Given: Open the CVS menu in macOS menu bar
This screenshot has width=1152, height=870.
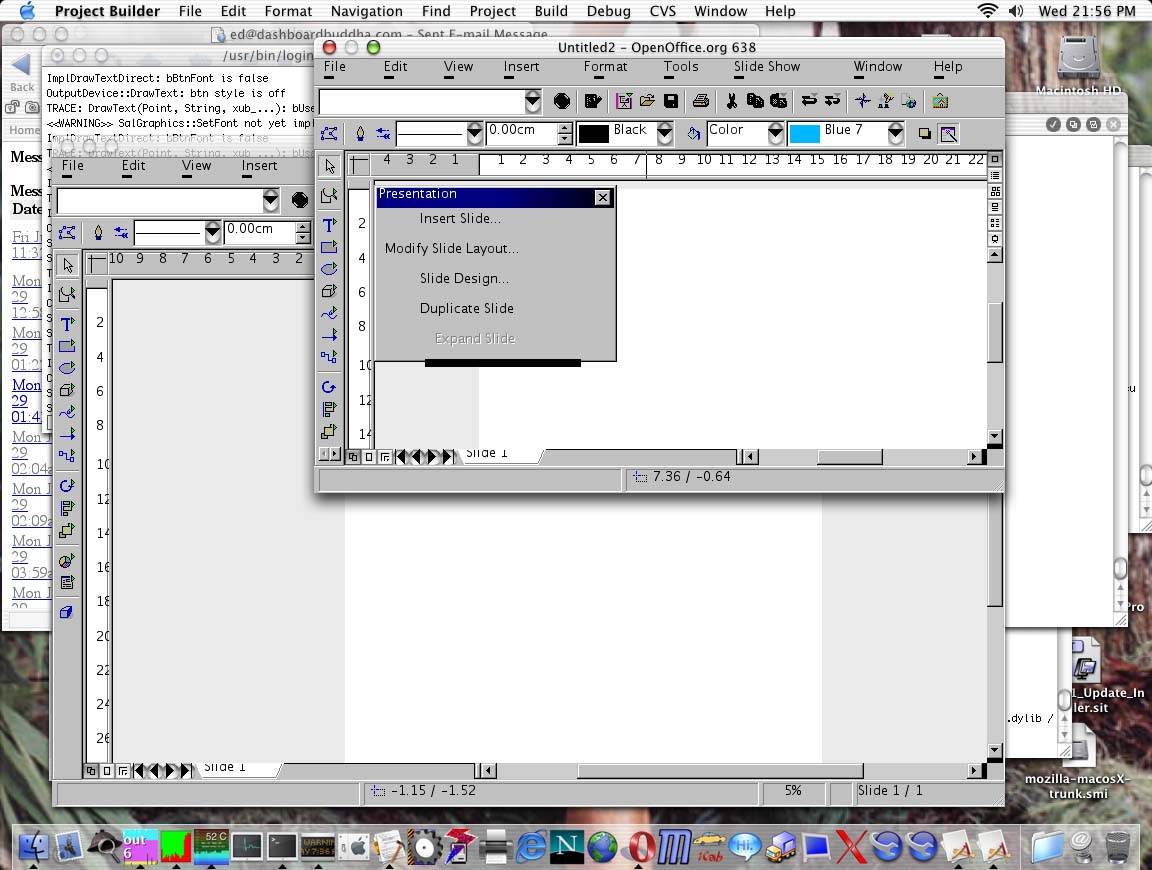Looking at the screenshot, I should pyautogui.click(x=663, y=11).
